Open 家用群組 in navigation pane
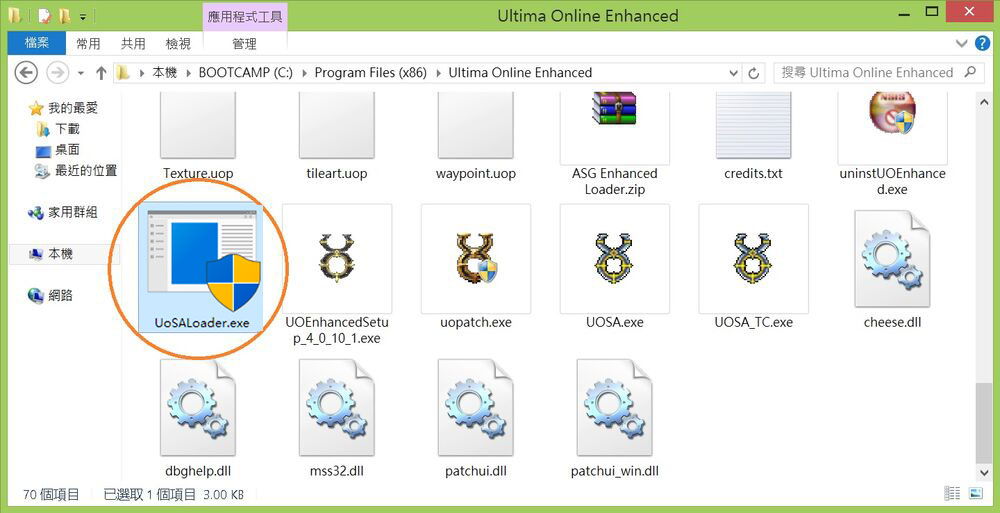Image resolution: width=1000 pixels, height=513 pixels. pyautogui.click(x=73, y=212)
